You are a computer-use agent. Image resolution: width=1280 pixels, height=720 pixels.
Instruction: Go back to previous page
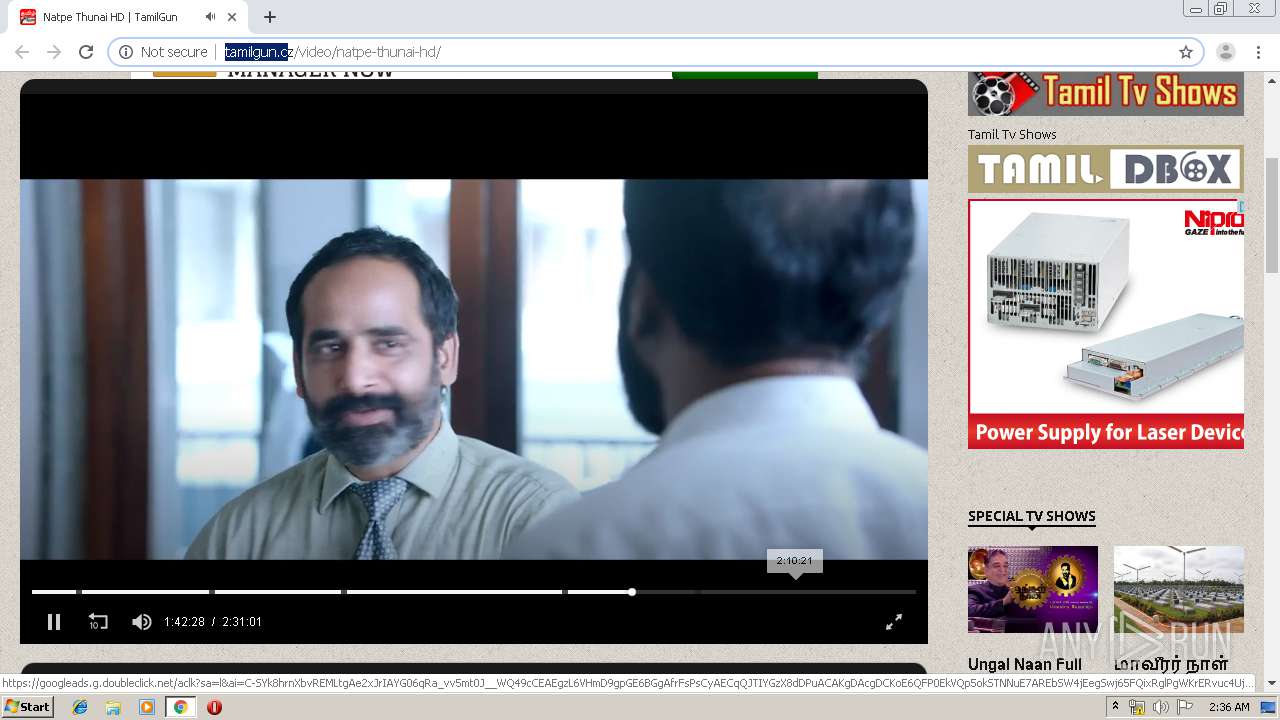click(22, 52)
